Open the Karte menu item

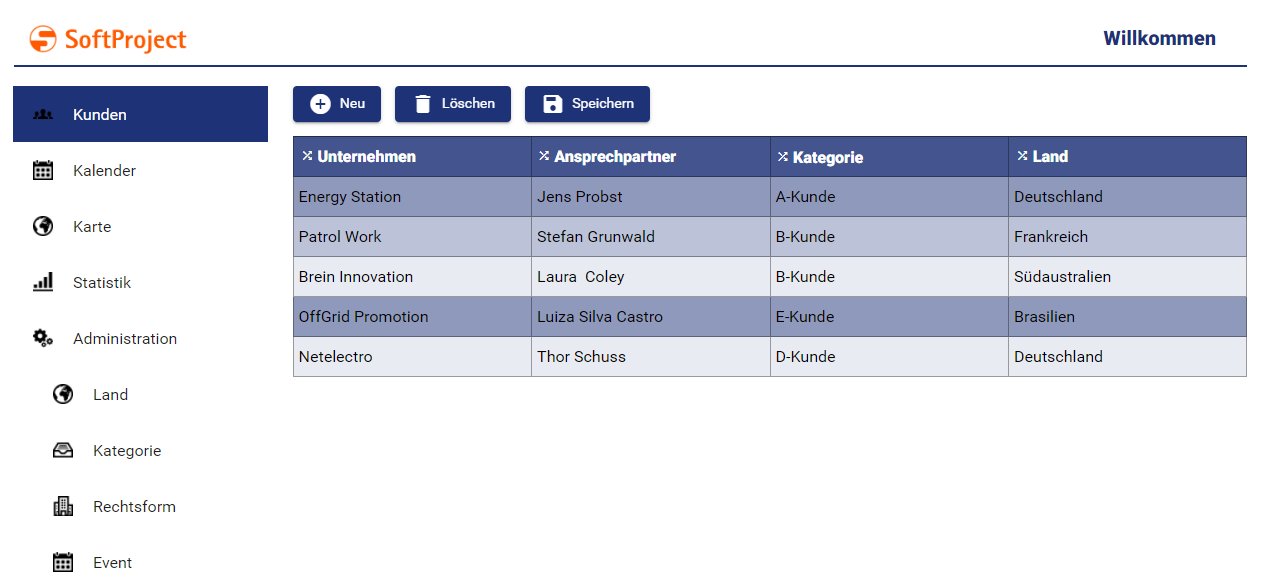(92, 227)
